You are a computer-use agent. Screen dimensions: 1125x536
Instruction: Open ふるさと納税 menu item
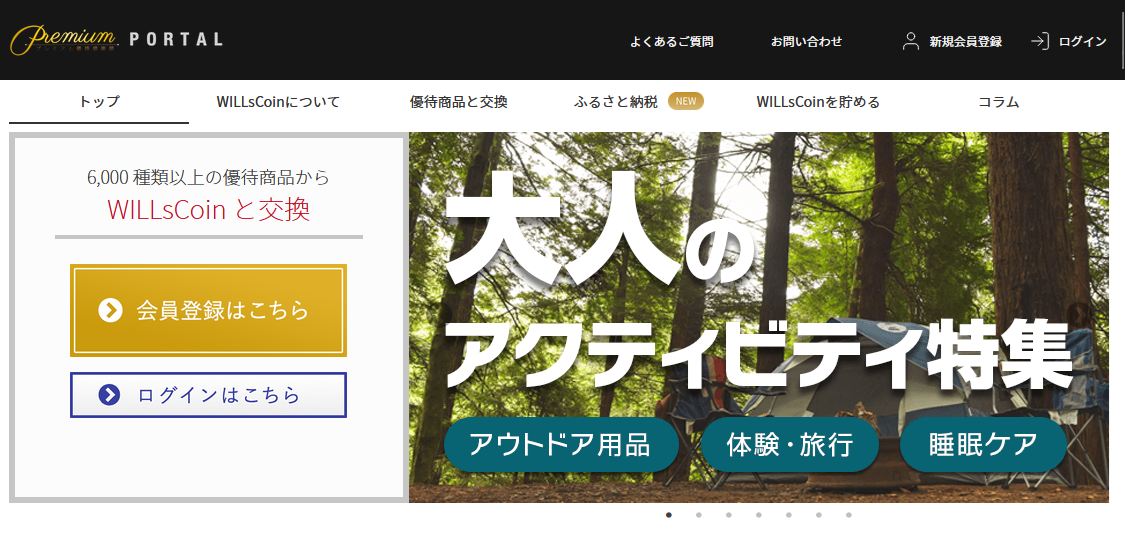[x=616, y=102]
